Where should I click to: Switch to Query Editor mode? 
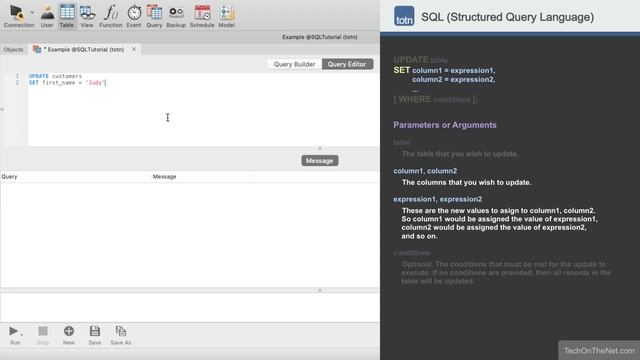click(x=347, y=64)
